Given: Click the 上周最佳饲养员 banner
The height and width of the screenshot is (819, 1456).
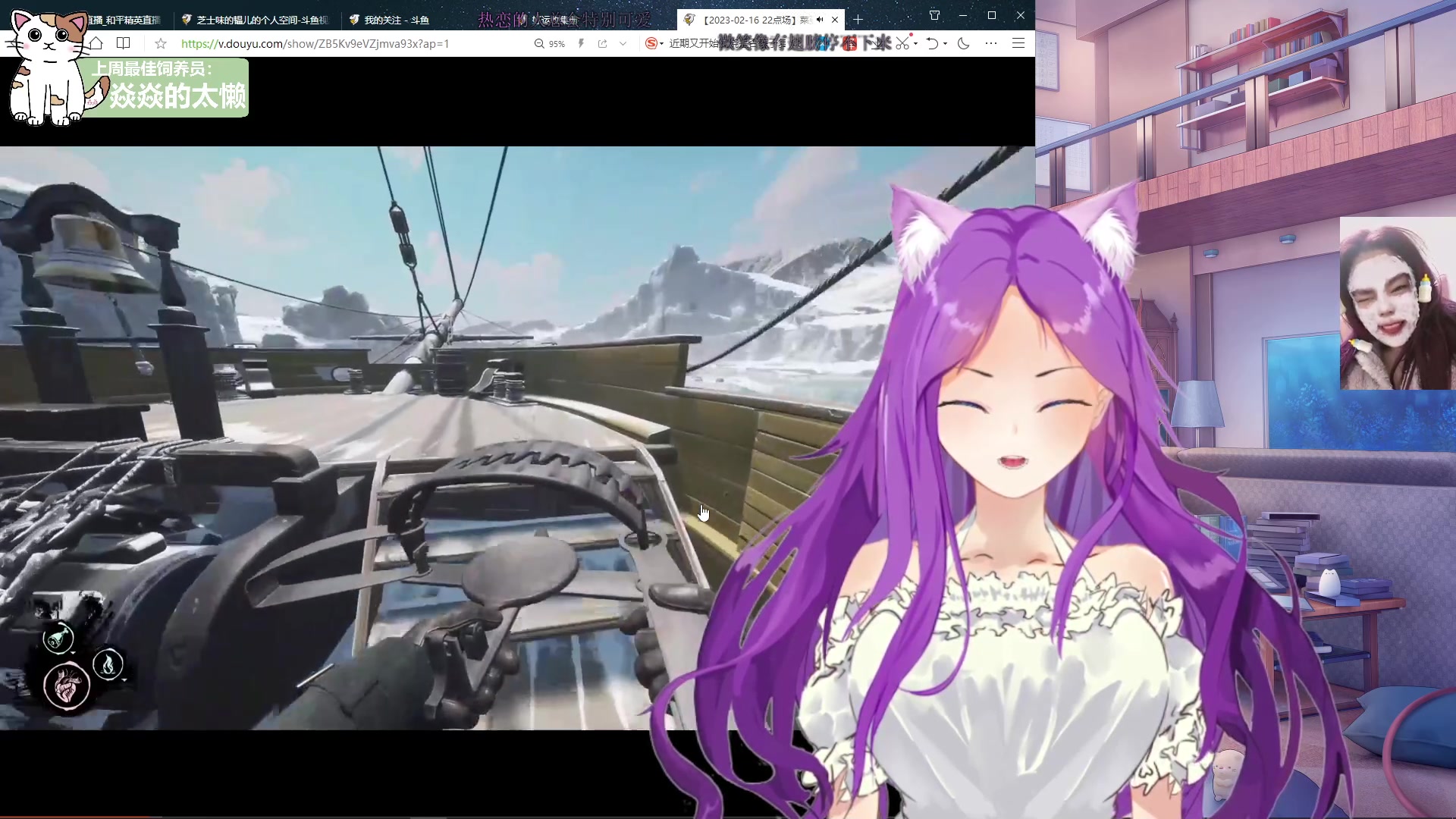Looking at the screenshot, I should [168, 87].
